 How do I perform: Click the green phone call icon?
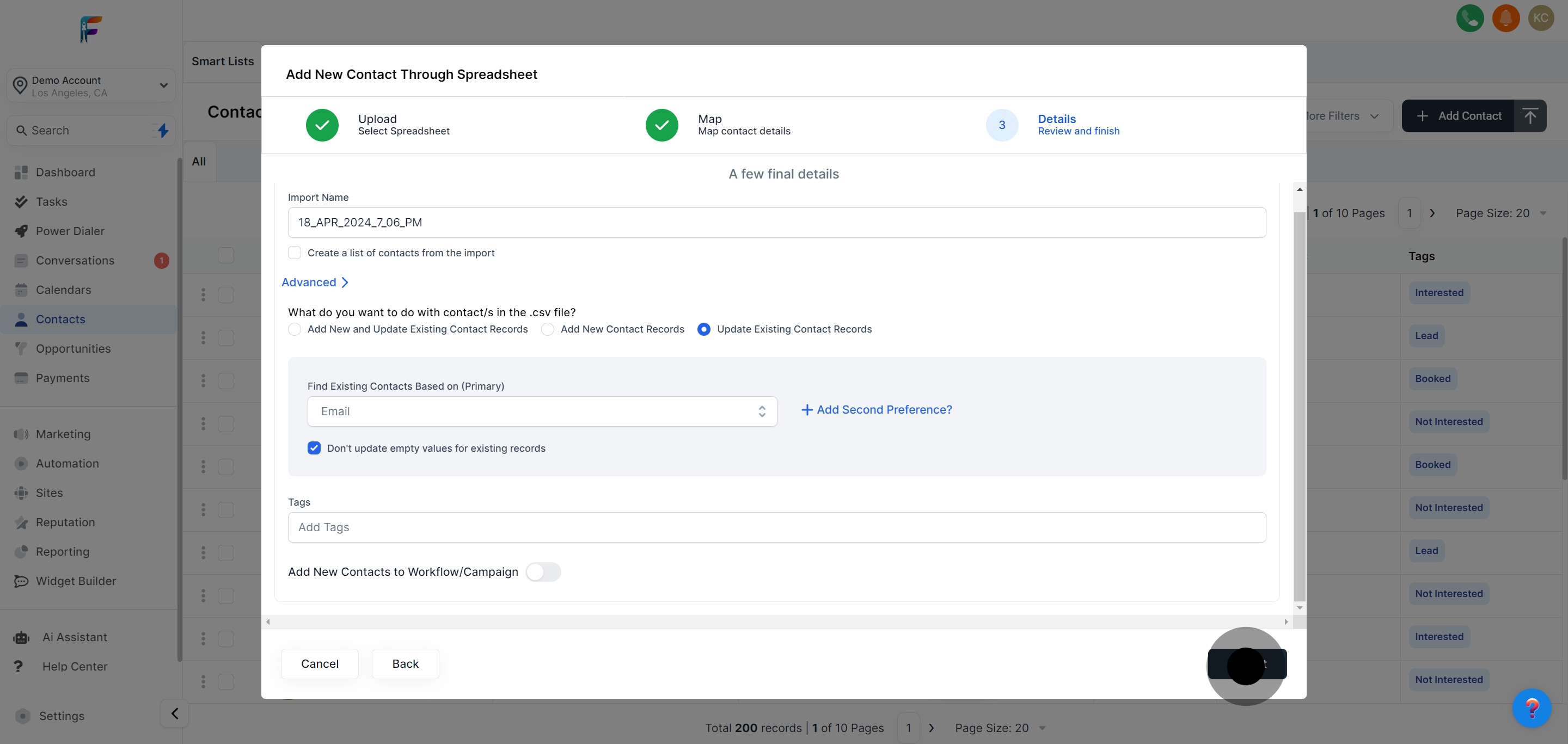(1469, 19)
